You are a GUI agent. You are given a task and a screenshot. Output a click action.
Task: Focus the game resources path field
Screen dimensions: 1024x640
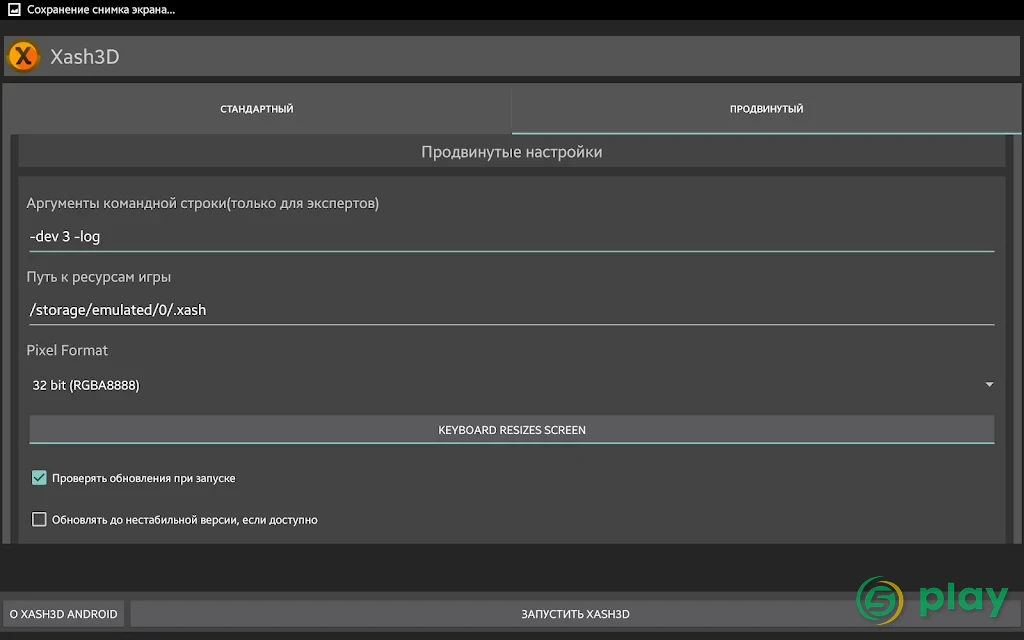(511, 310)
